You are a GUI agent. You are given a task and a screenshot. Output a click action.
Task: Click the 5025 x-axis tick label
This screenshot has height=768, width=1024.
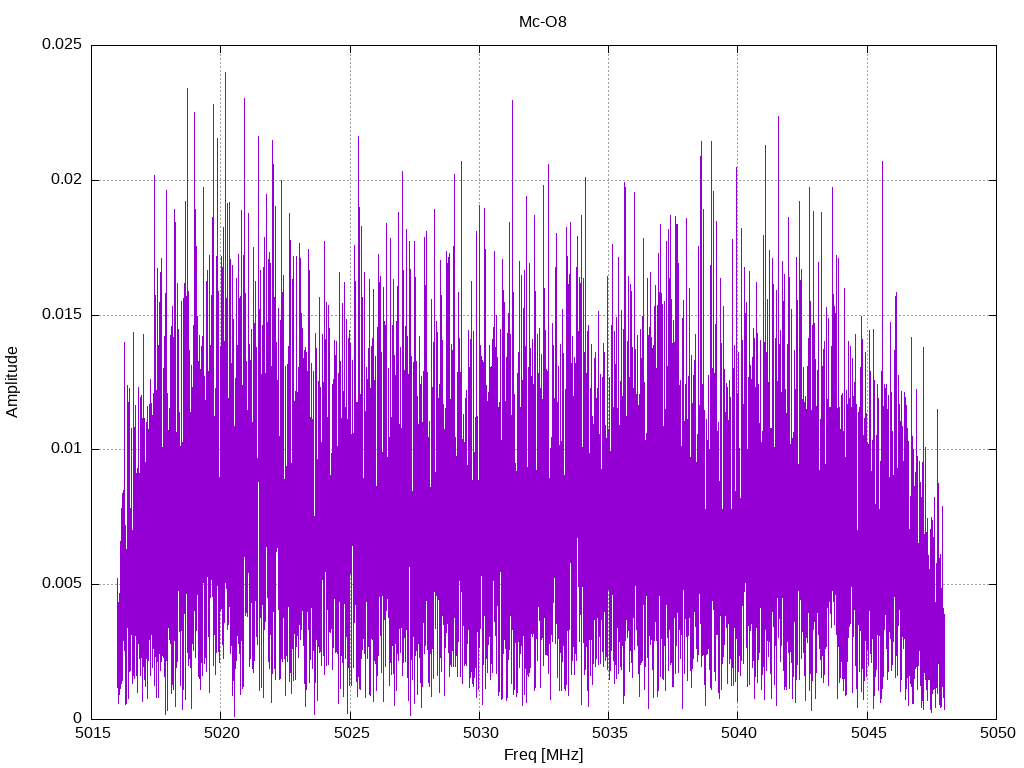click(x=351, y=733)
